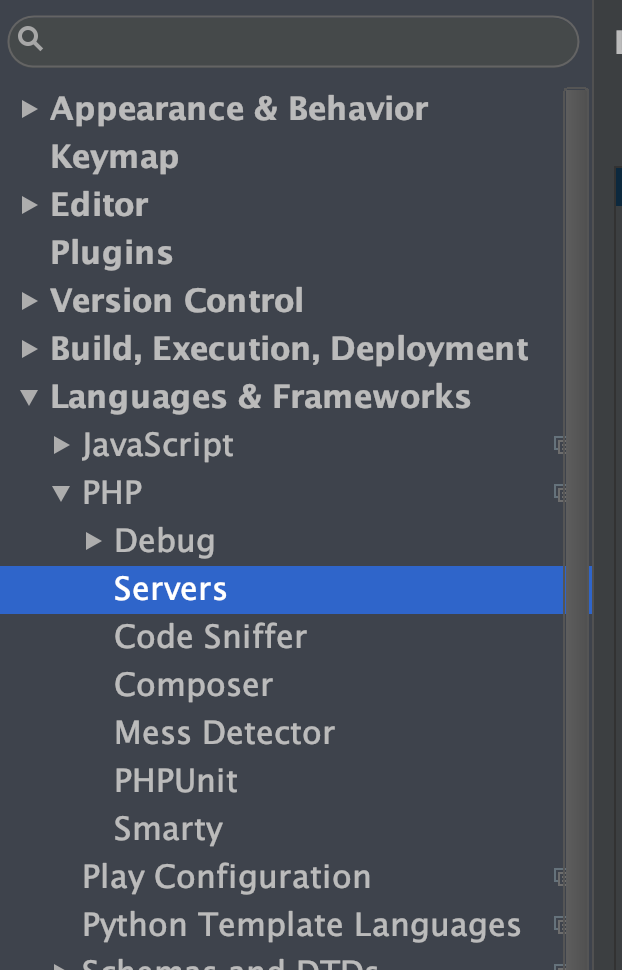The width and height of the screenshot is (622, 970).
Task: Select PHP settings
Action: [x=112, y=493]
